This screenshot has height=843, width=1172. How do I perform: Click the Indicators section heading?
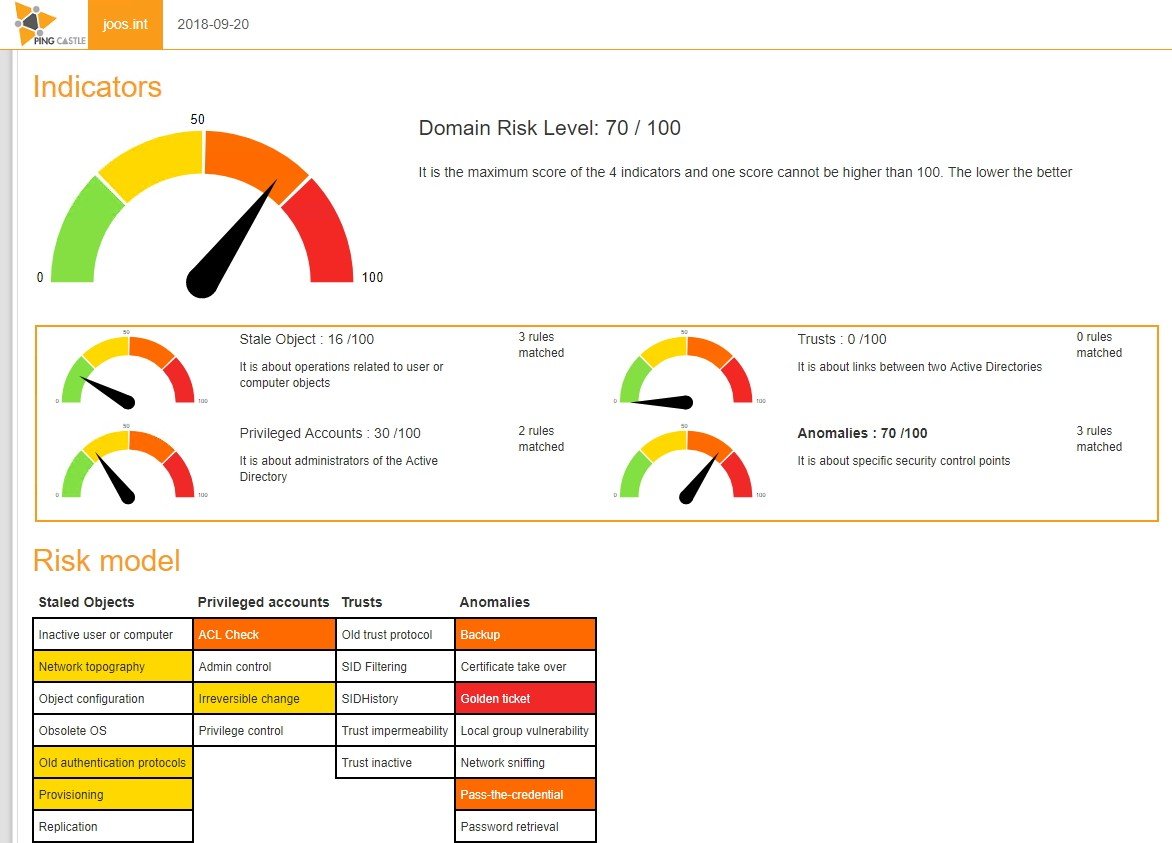[x=96, y=87]
